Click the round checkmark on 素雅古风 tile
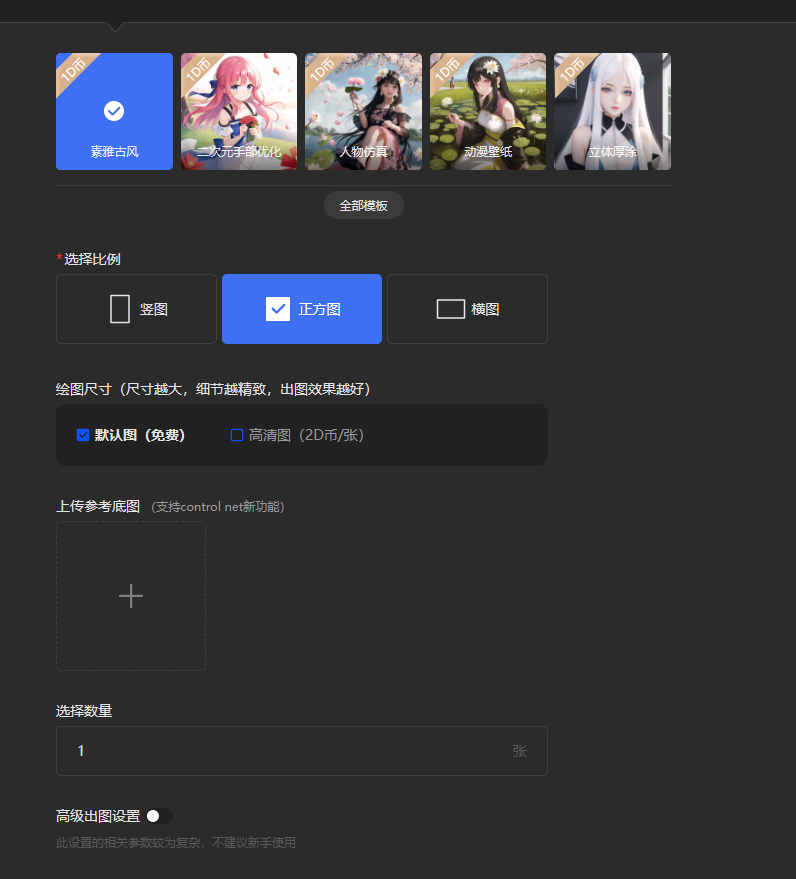Screen dimensions: 796x879 click(114, 111)
